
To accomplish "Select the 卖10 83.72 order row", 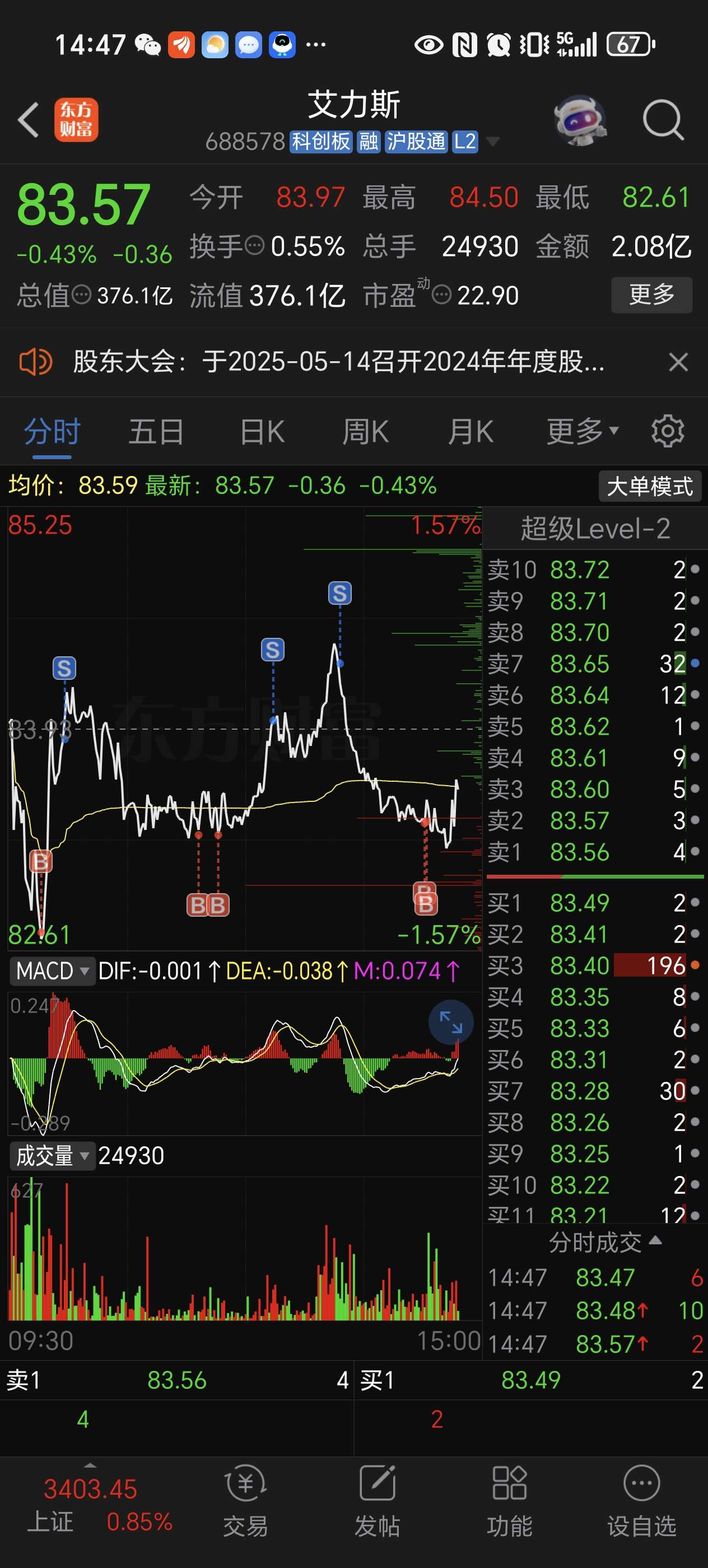I will pos(595,570).
